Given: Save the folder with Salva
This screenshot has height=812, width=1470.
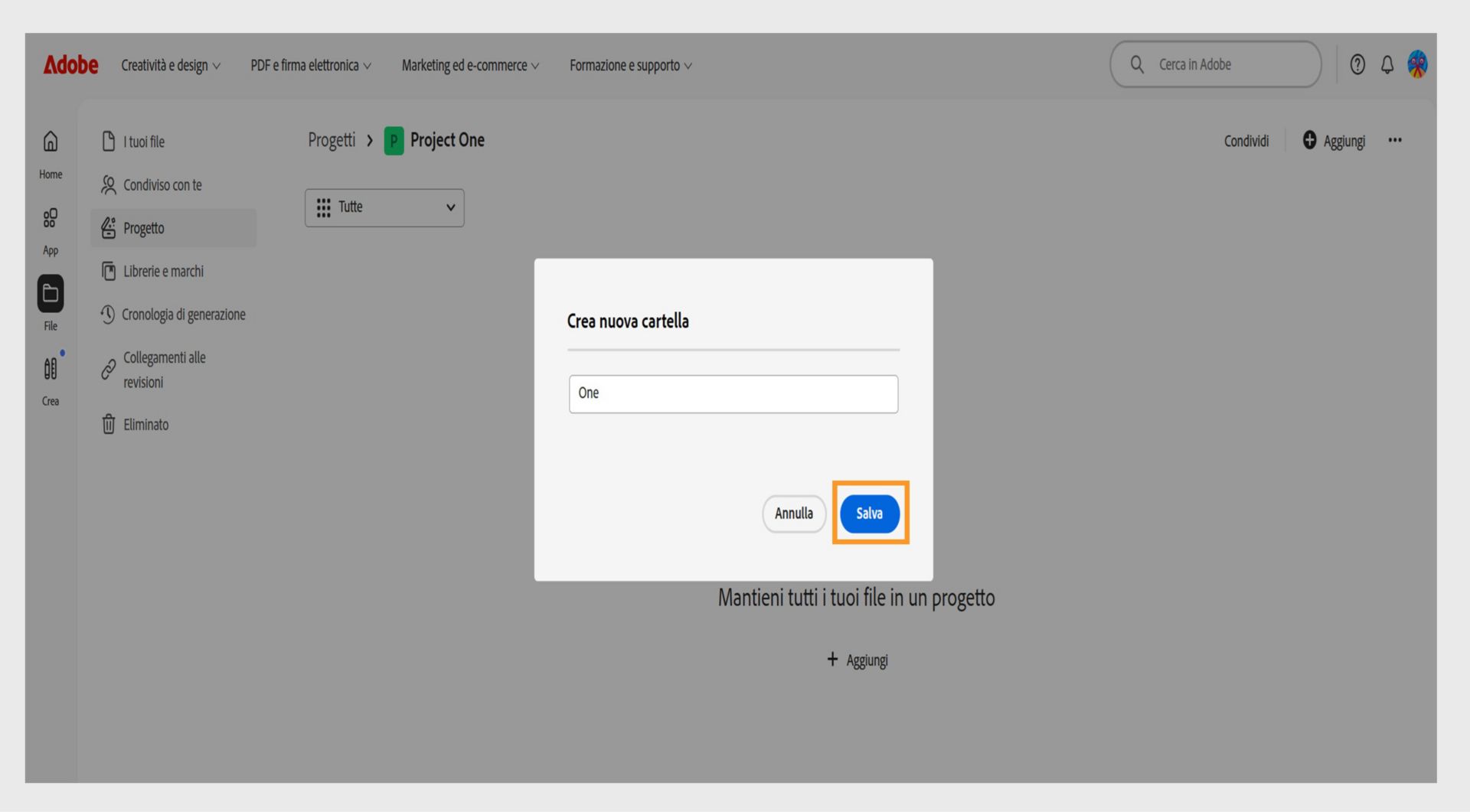Looking at the screenshot, I should point(870,514).
